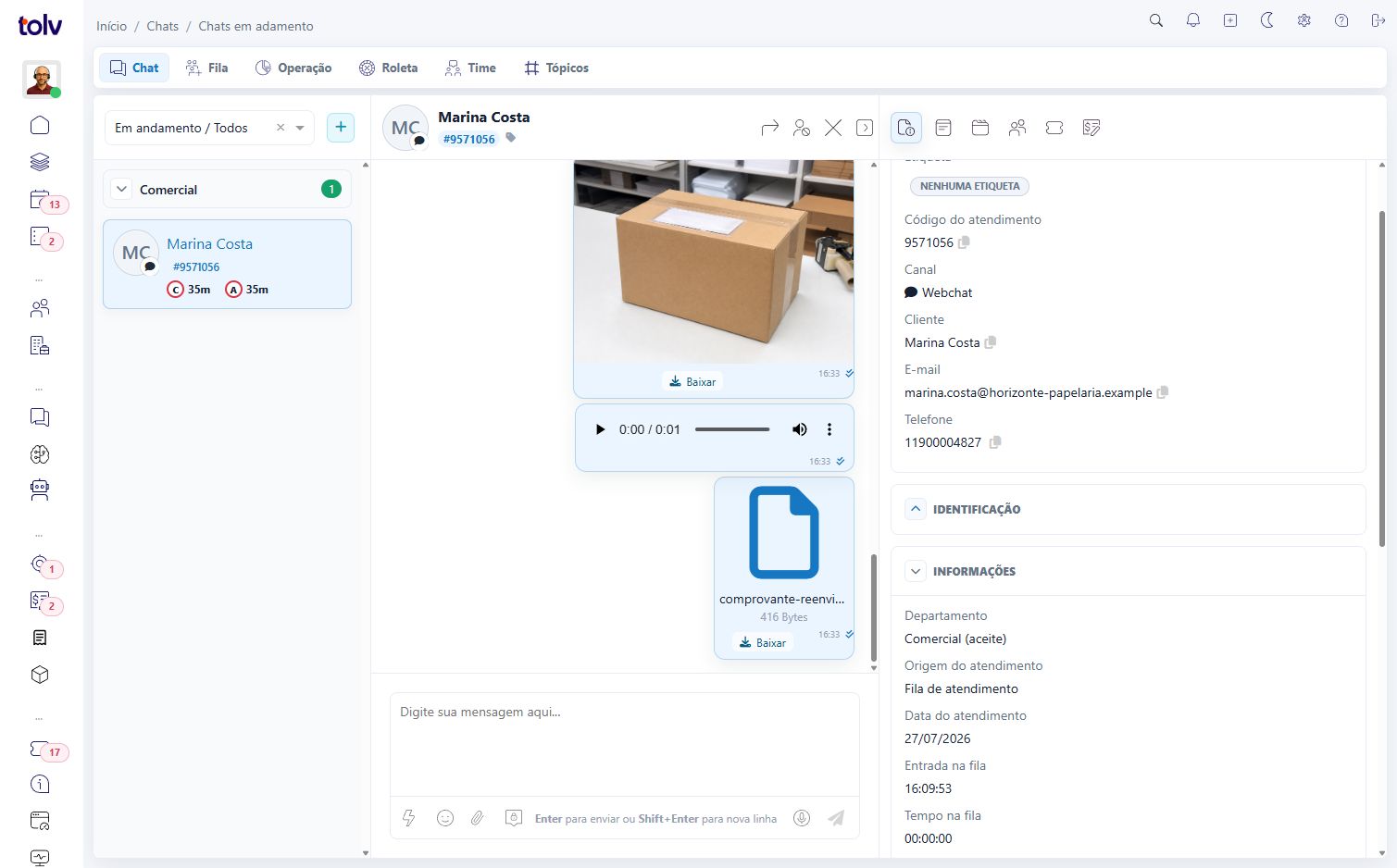Open receipt document icon in sidebar
The width and height of the screenshot is (1397, 868).
coord(40,638)
